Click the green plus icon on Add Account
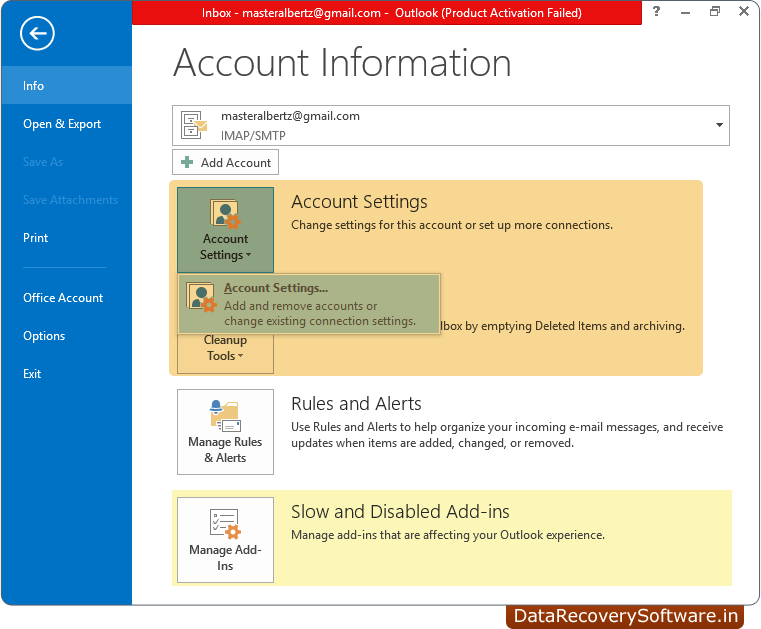 [x=187, y=162]
